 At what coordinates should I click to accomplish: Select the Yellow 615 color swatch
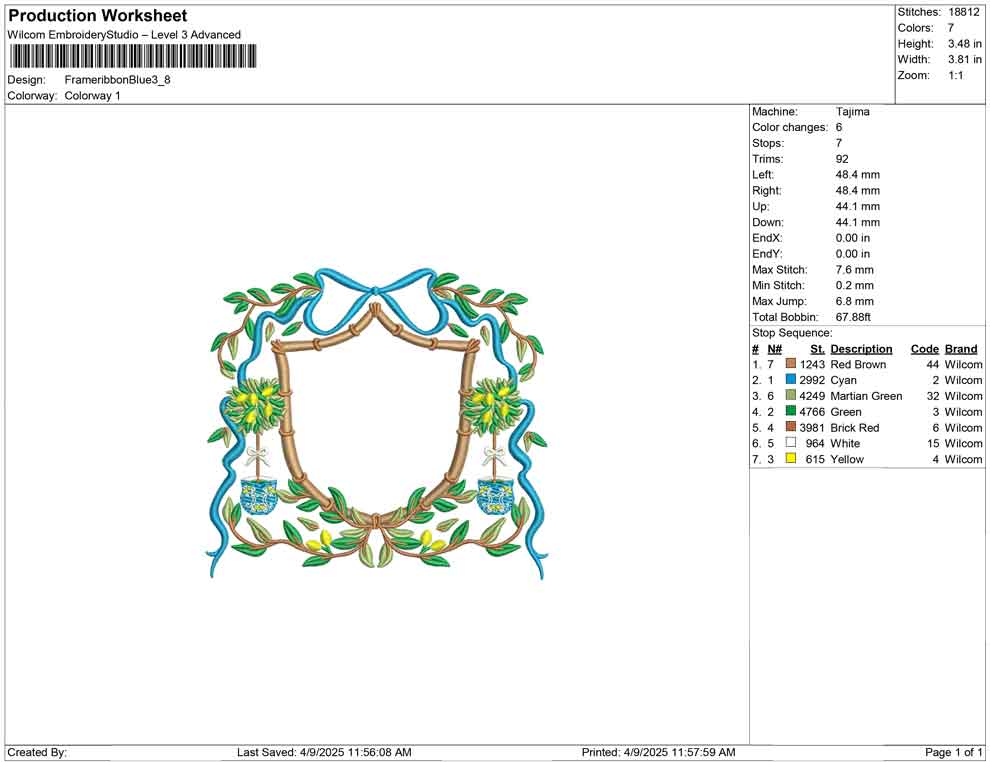tap(790, 458)
